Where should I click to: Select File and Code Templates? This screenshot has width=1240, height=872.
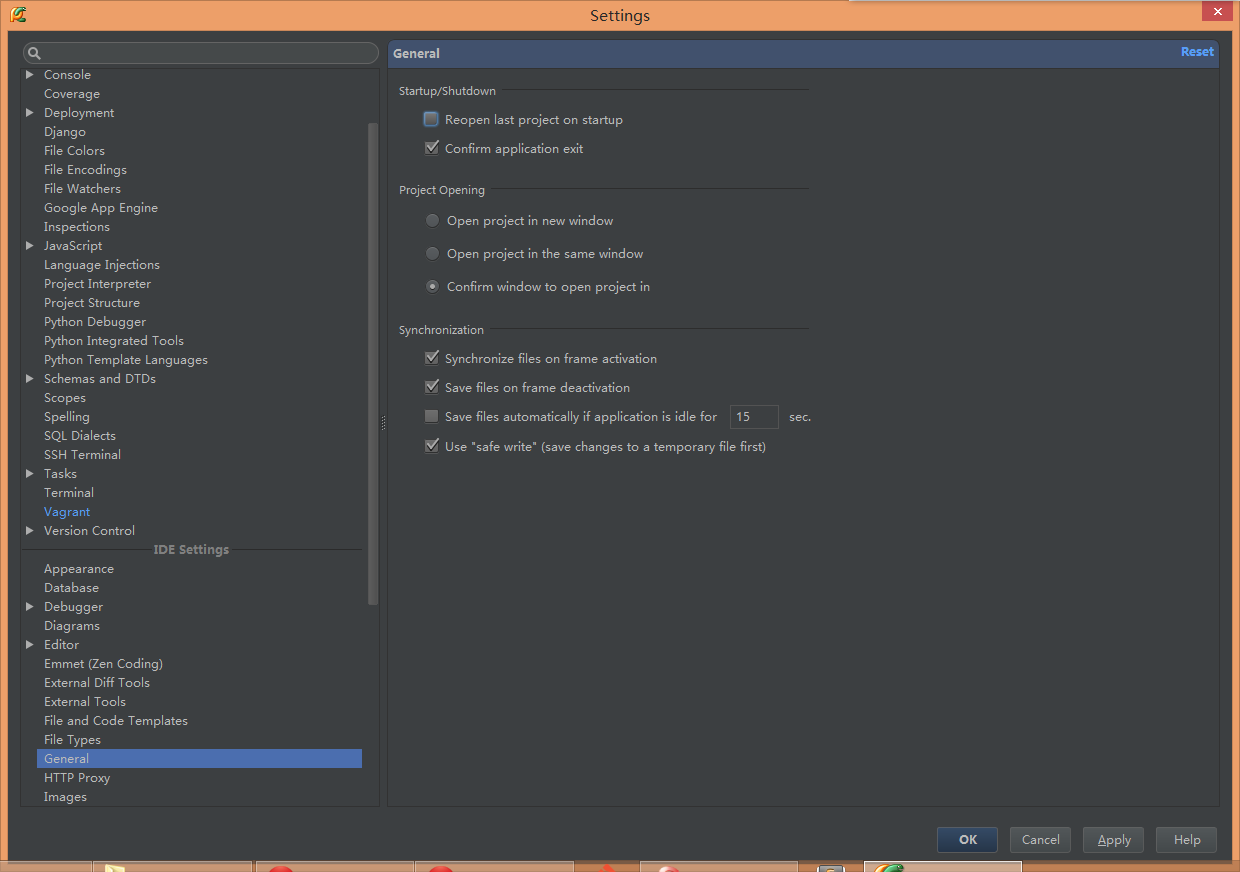tap(116, 721)
